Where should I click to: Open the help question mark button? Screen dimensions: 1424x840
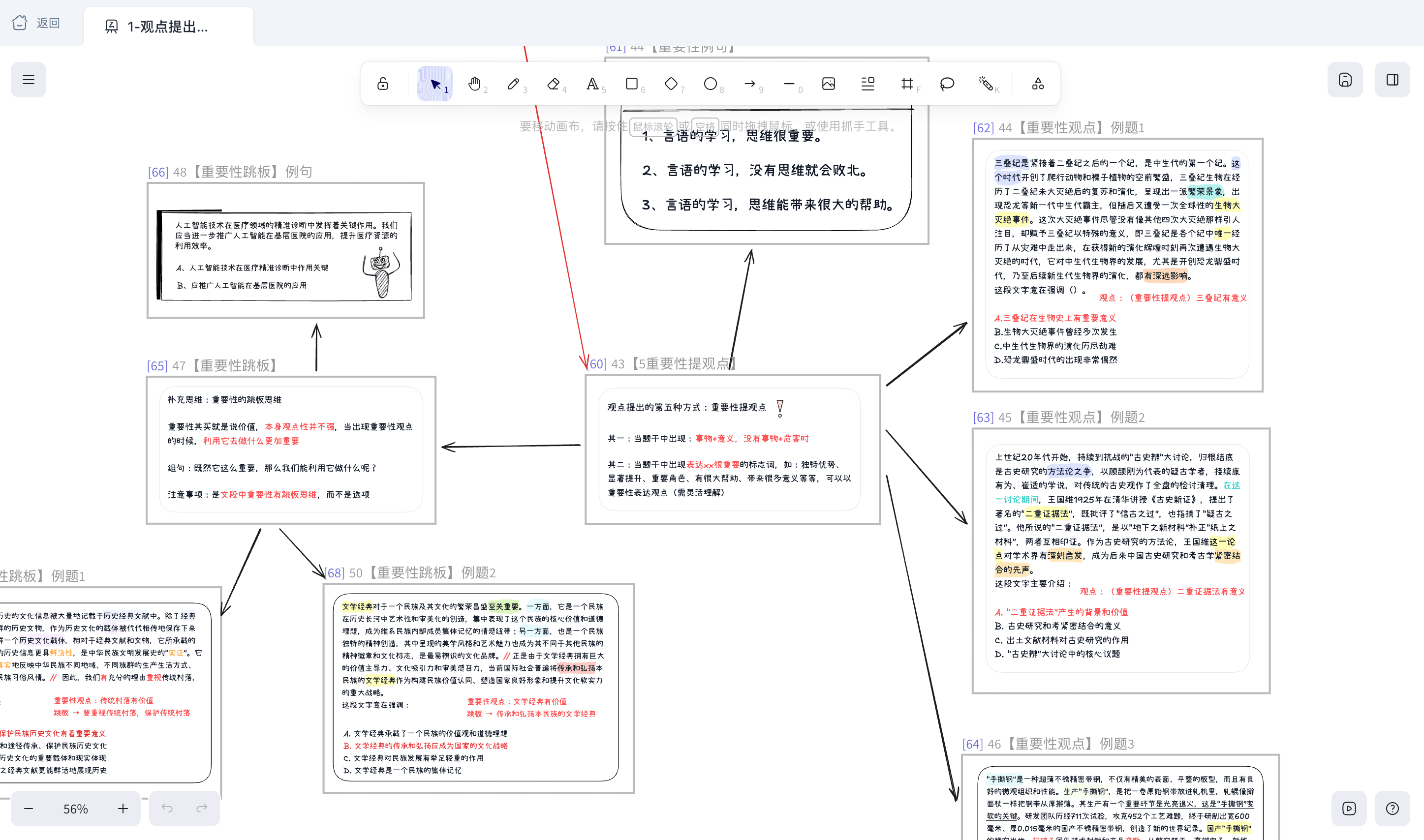[x=1393, y=809]
